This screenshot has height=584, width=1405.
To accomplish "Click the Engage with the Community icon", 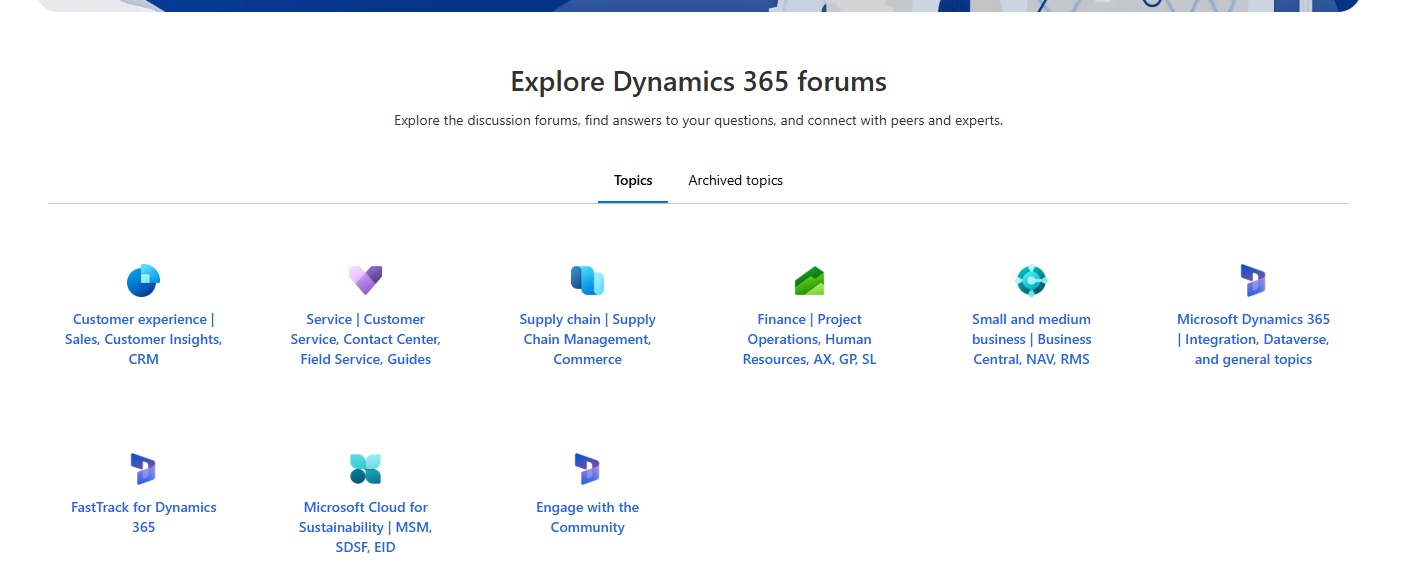I will (x=587, y=469).
